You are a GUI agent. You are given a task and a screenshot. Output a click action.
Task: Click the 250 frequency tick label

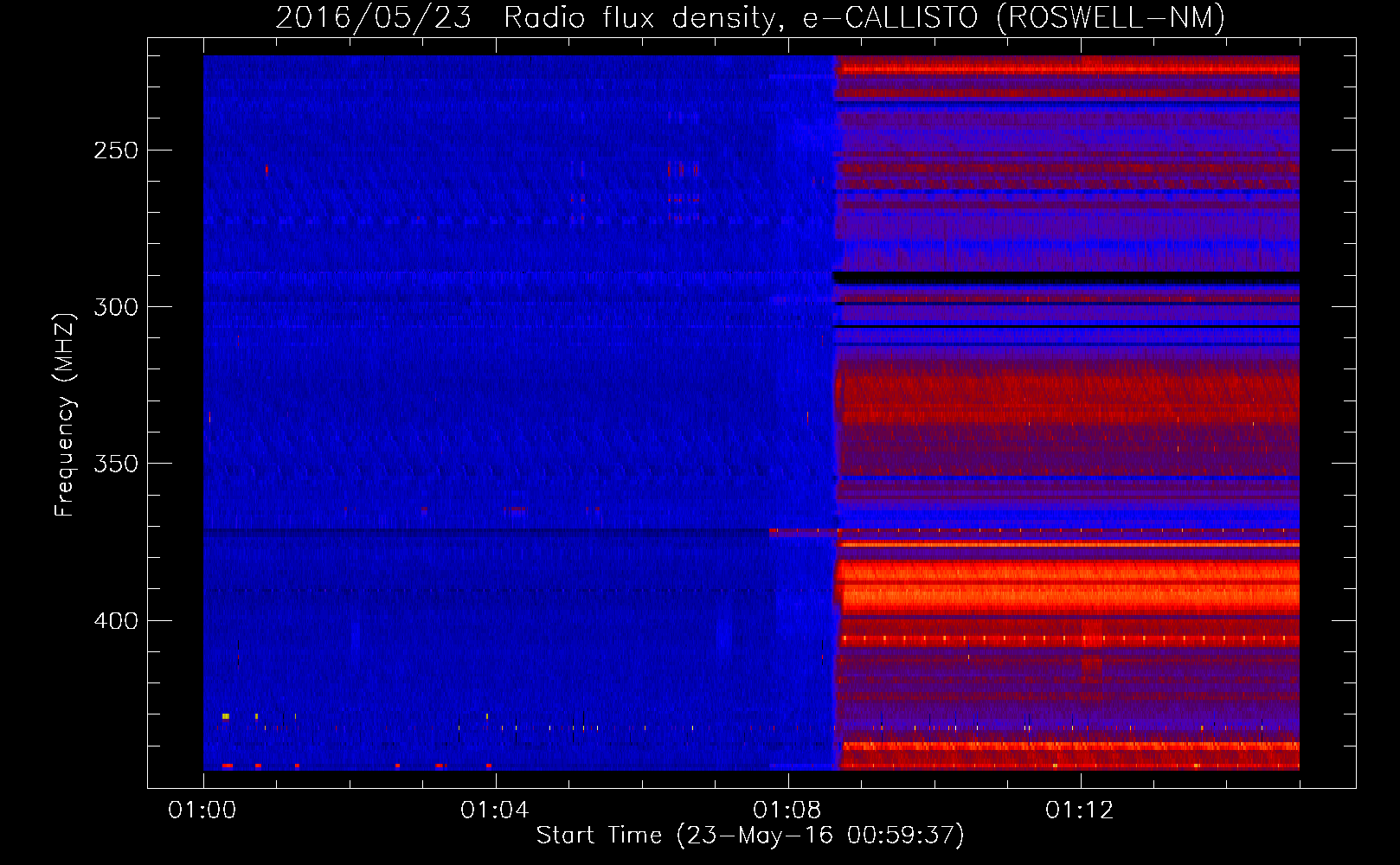(116, 151)
